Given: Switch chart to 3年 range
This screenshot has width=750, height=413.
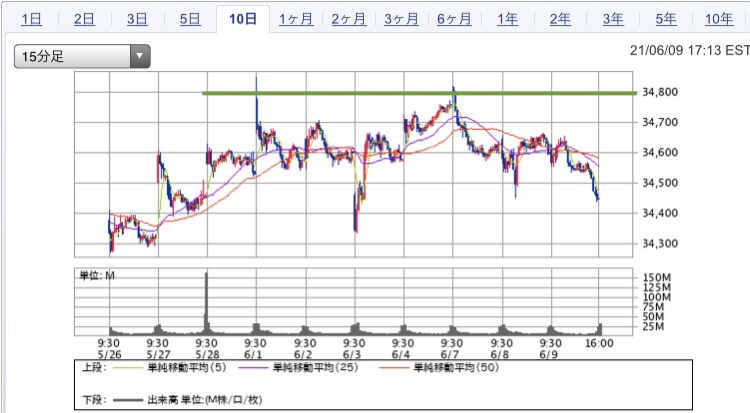Looking at the screenshot, I should point(613,19).
